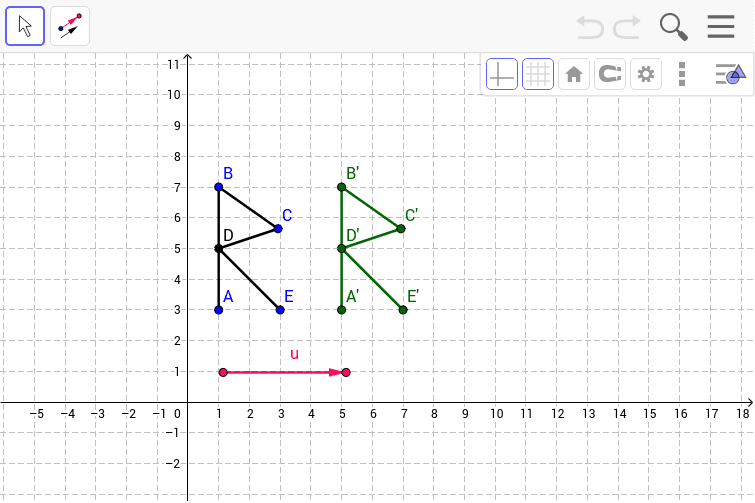The width and height of the screenshot is (755, 503).
Task: Click the Redo arrow
Action: [x=627, y=27]
